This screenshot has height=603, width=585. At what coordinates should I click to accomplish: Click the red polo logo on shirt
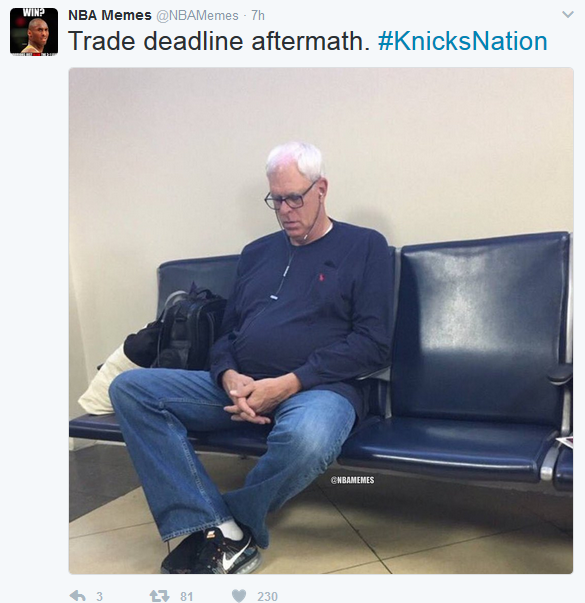pos(320,277)
